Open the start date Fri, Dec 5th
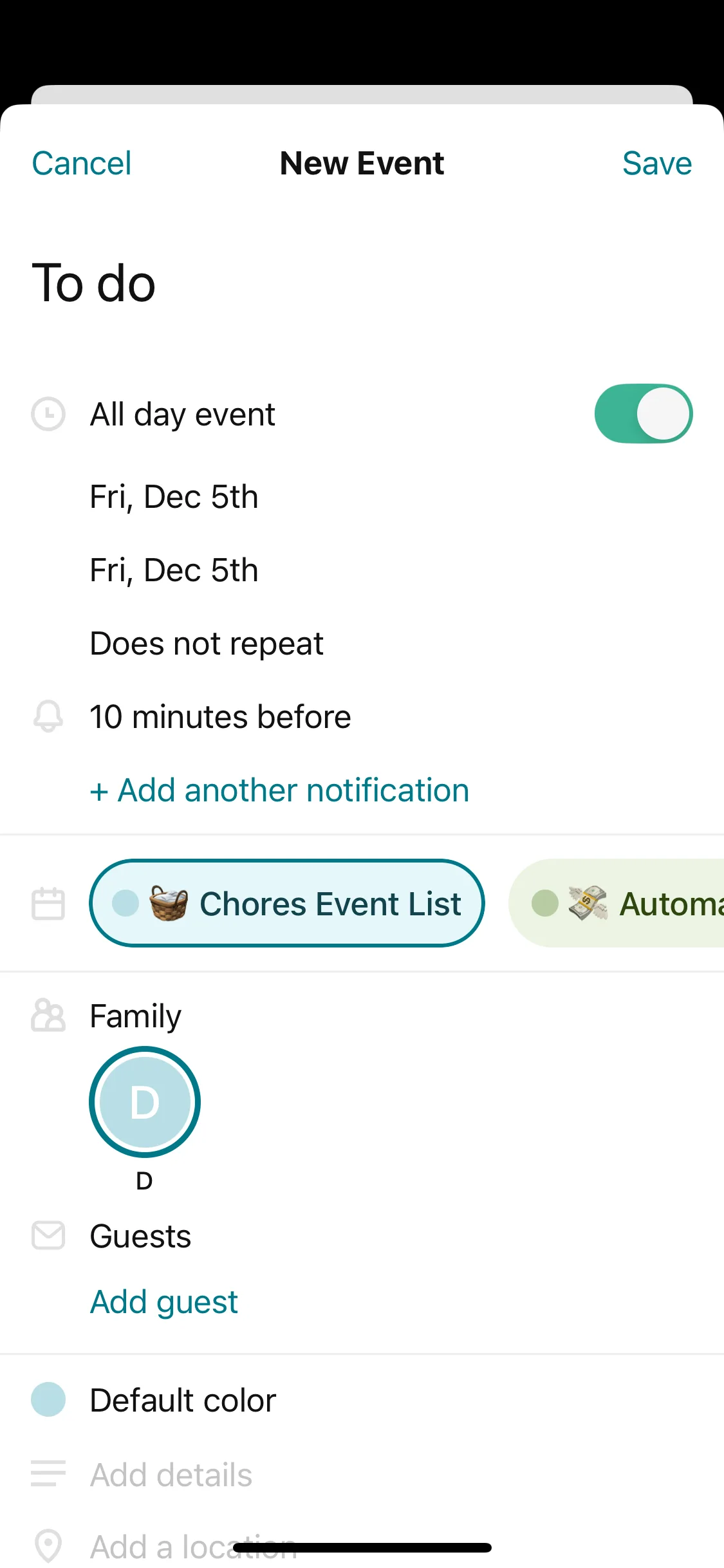This screenshot has width=724, height=1568. pos(174,497)
